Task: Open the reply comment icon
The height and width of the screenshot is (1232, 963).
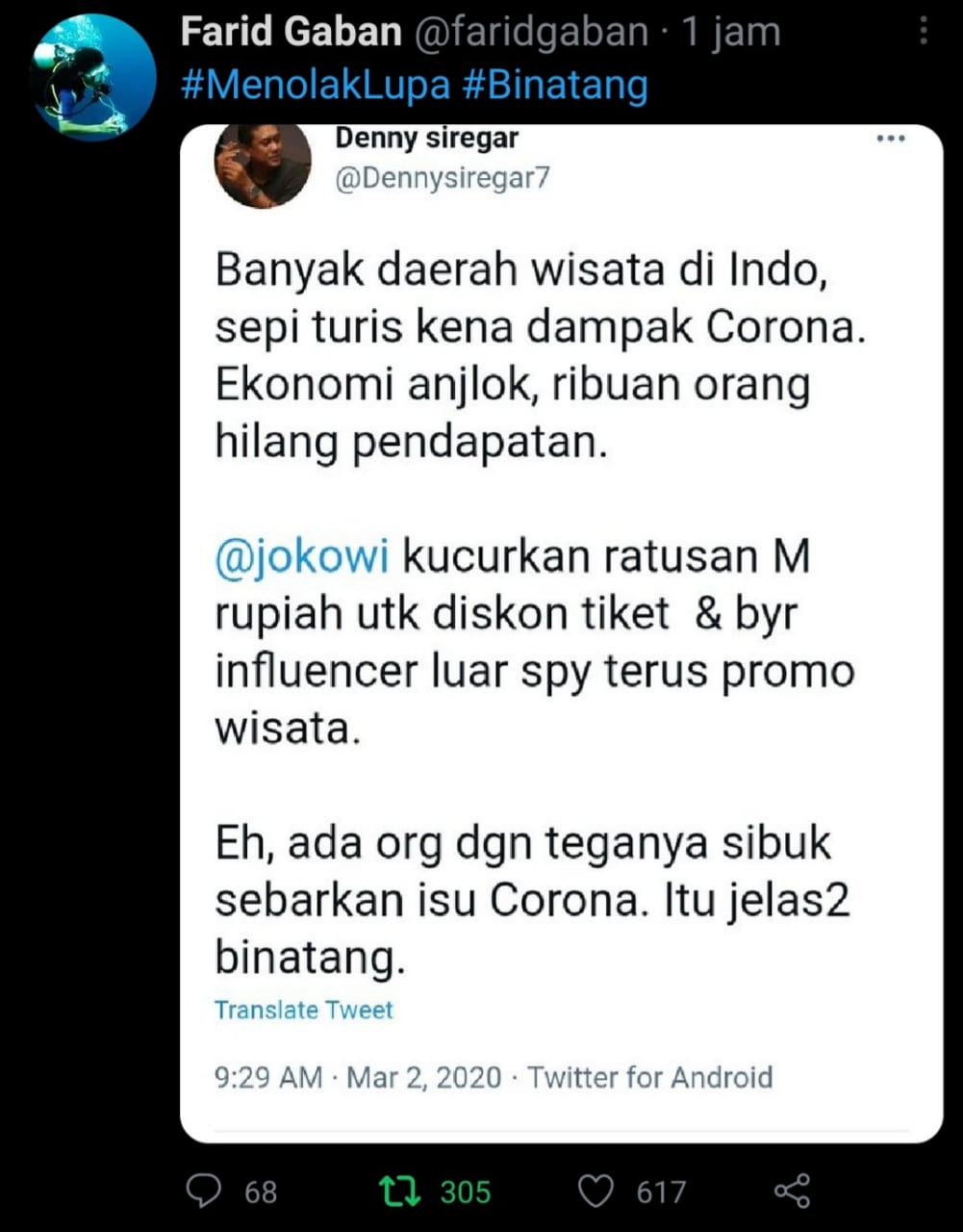Action: 203,1192
